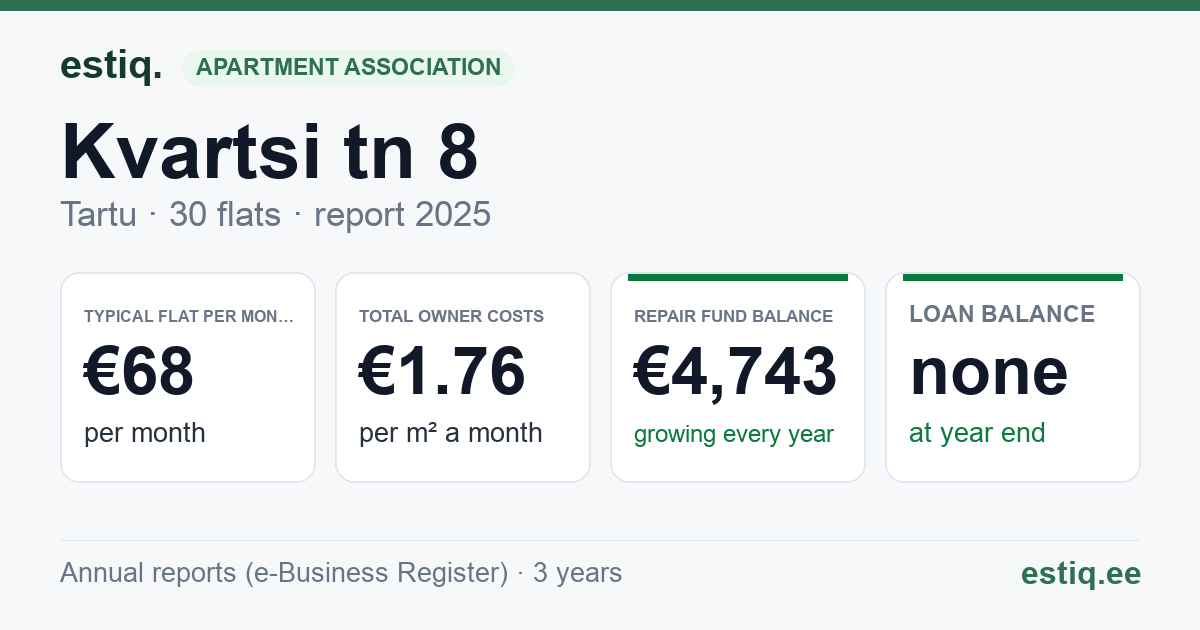This screenshot has width=1200, height=630.
Task: Click the LOAN BALANCE label
Action: [x=1002, y=314]
